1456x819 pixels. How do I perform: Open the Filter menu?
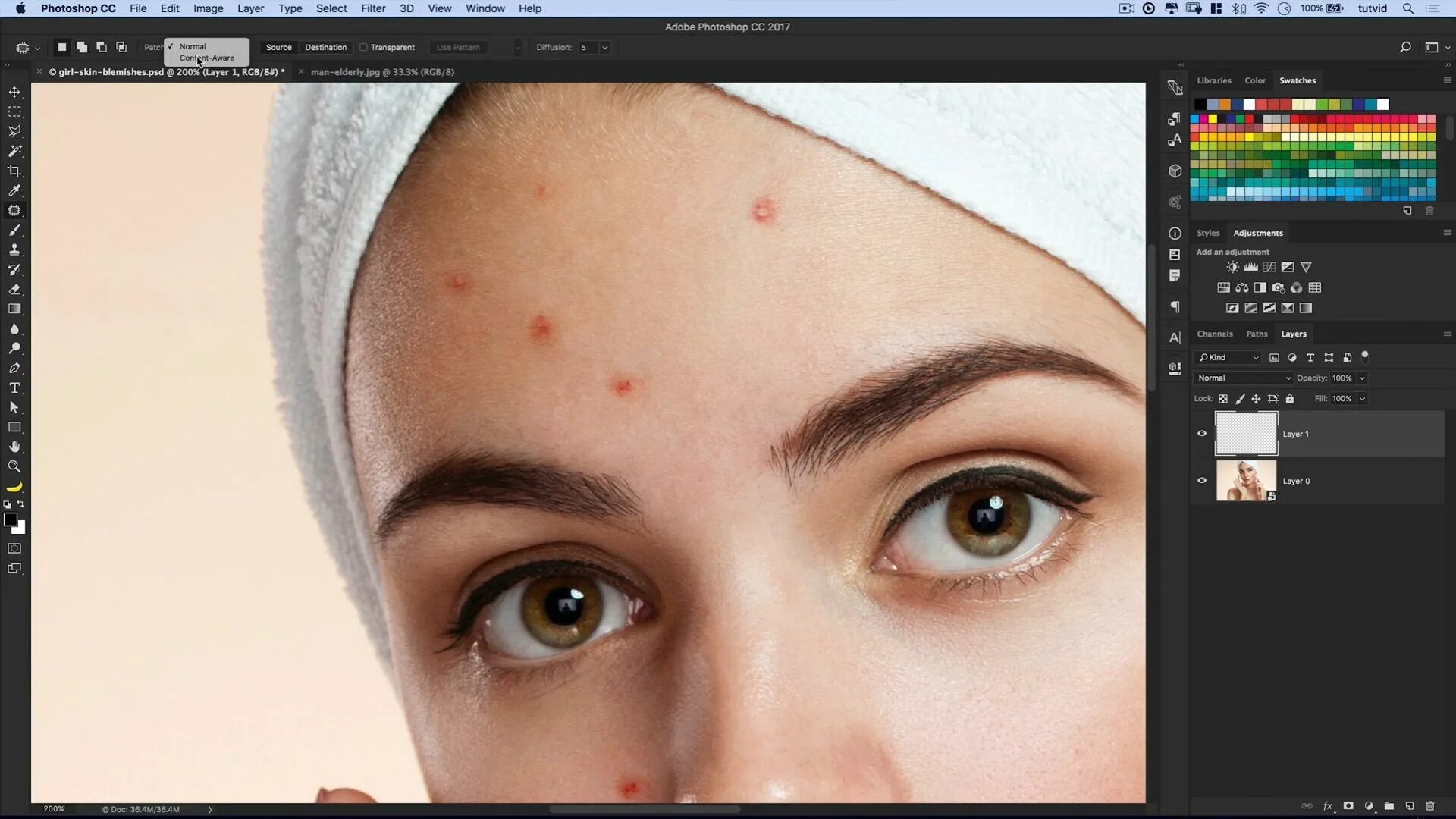(372, 8)
